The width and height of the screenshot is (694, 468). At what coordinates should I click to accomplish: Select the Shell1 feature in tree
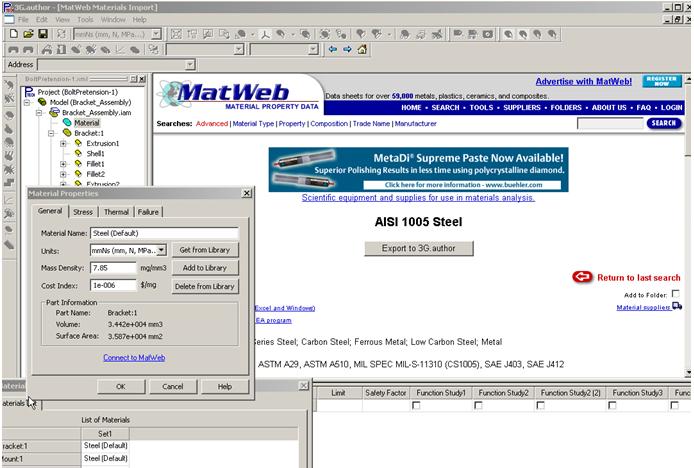(95, 154)
